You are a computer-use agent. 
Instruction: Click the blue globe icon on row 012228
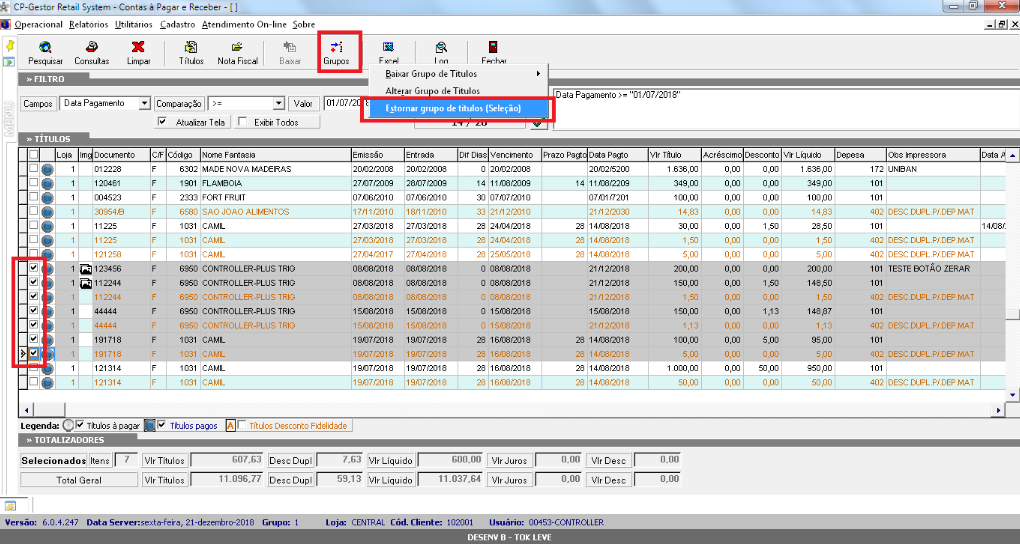[x=47, y=169]
